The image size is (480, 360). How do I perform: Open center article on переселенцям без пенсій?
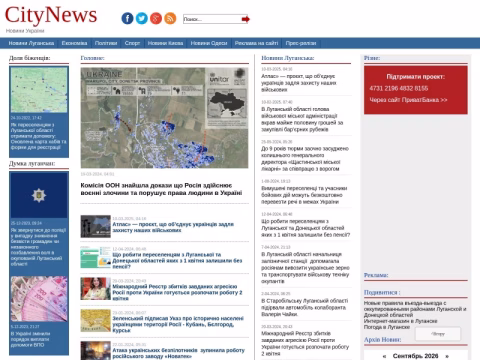(177, 261)
